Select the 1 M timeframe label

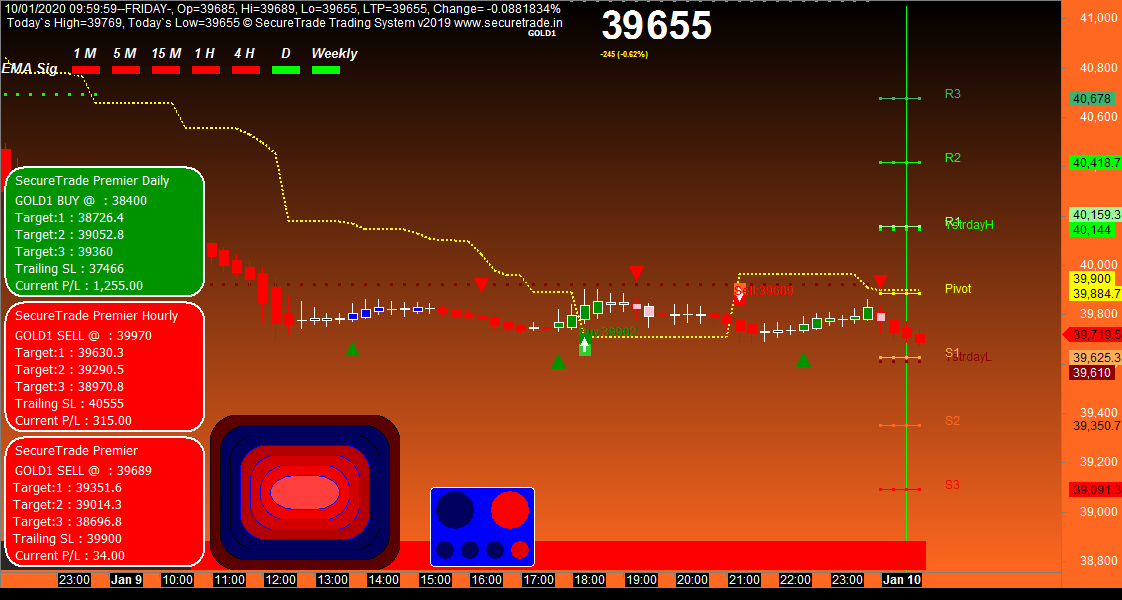[85, 54]
